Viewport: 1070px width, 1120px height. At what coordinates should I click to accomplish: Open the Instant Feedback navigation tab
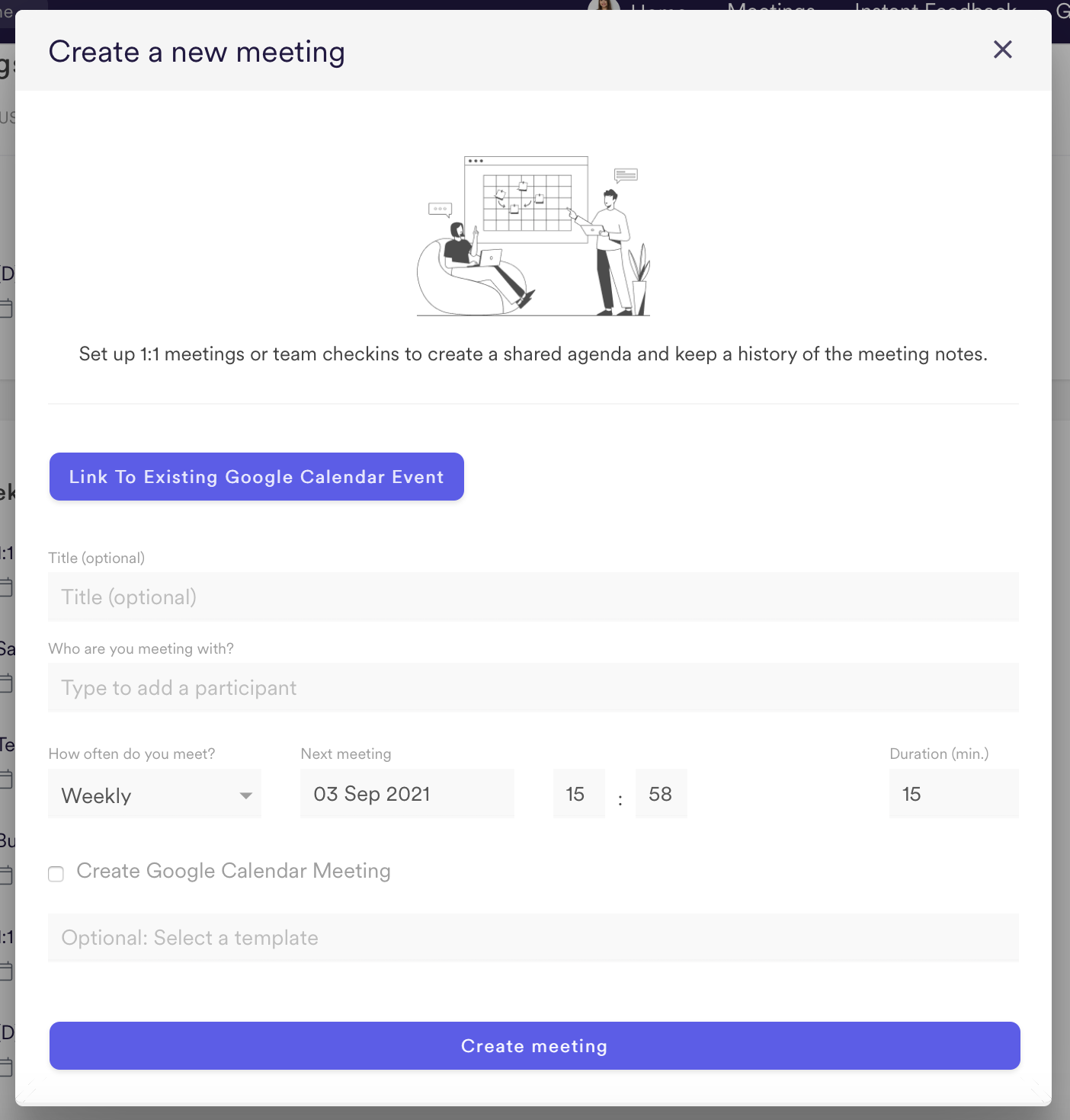(936, 6)
